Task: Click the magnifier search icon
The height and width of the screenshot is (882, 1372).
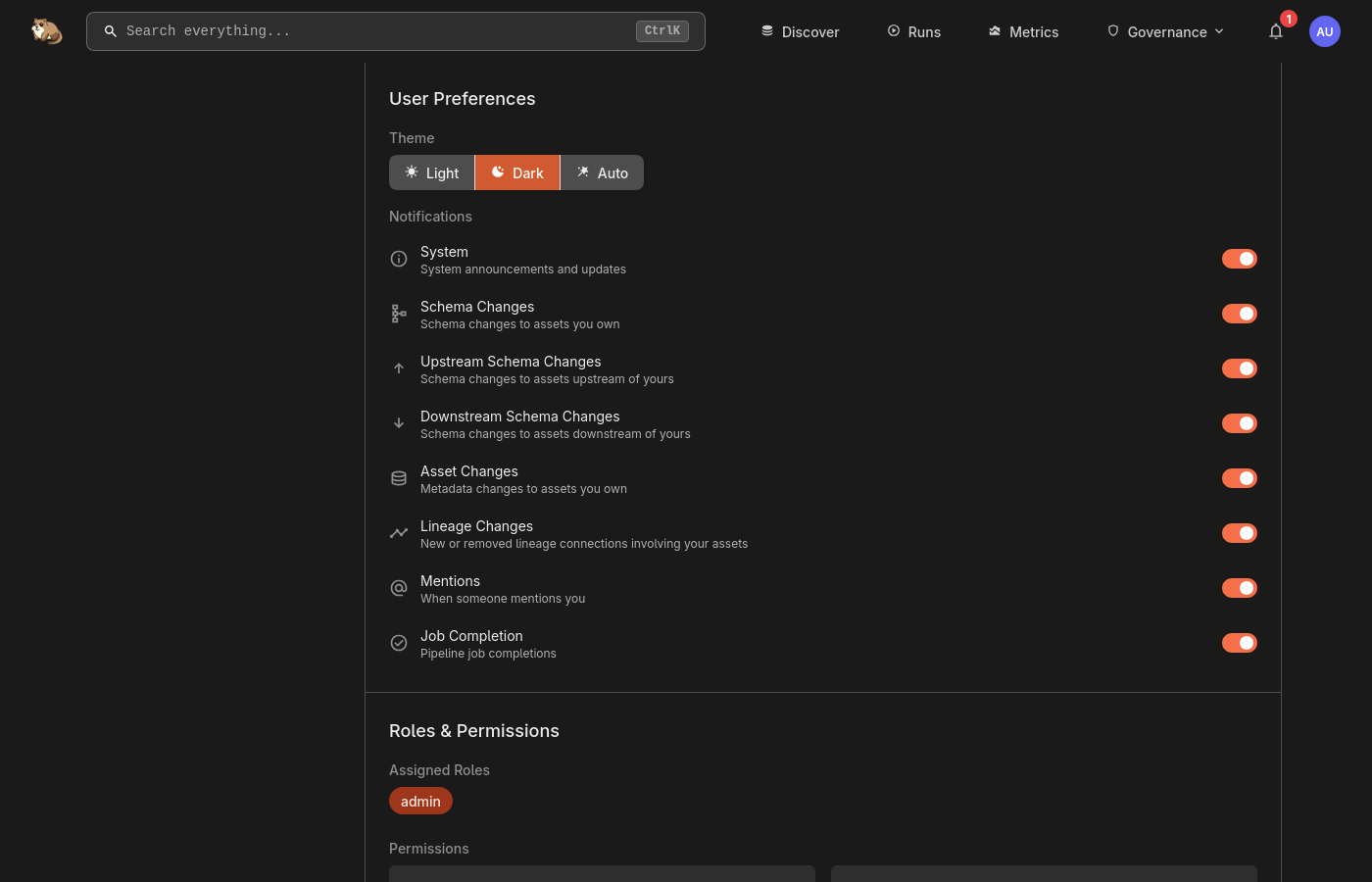Action: point(111,31)
